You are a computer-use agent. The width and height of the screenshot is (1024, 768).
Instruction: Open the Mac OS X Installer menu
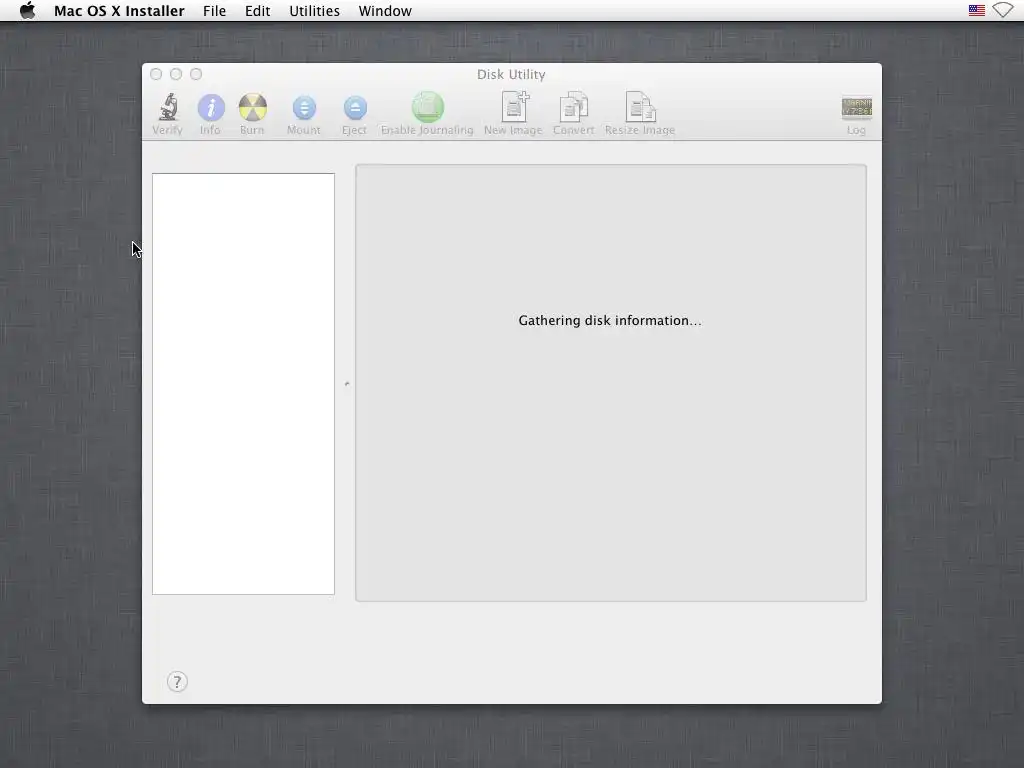pyautogui.click(x=119, y=11)
